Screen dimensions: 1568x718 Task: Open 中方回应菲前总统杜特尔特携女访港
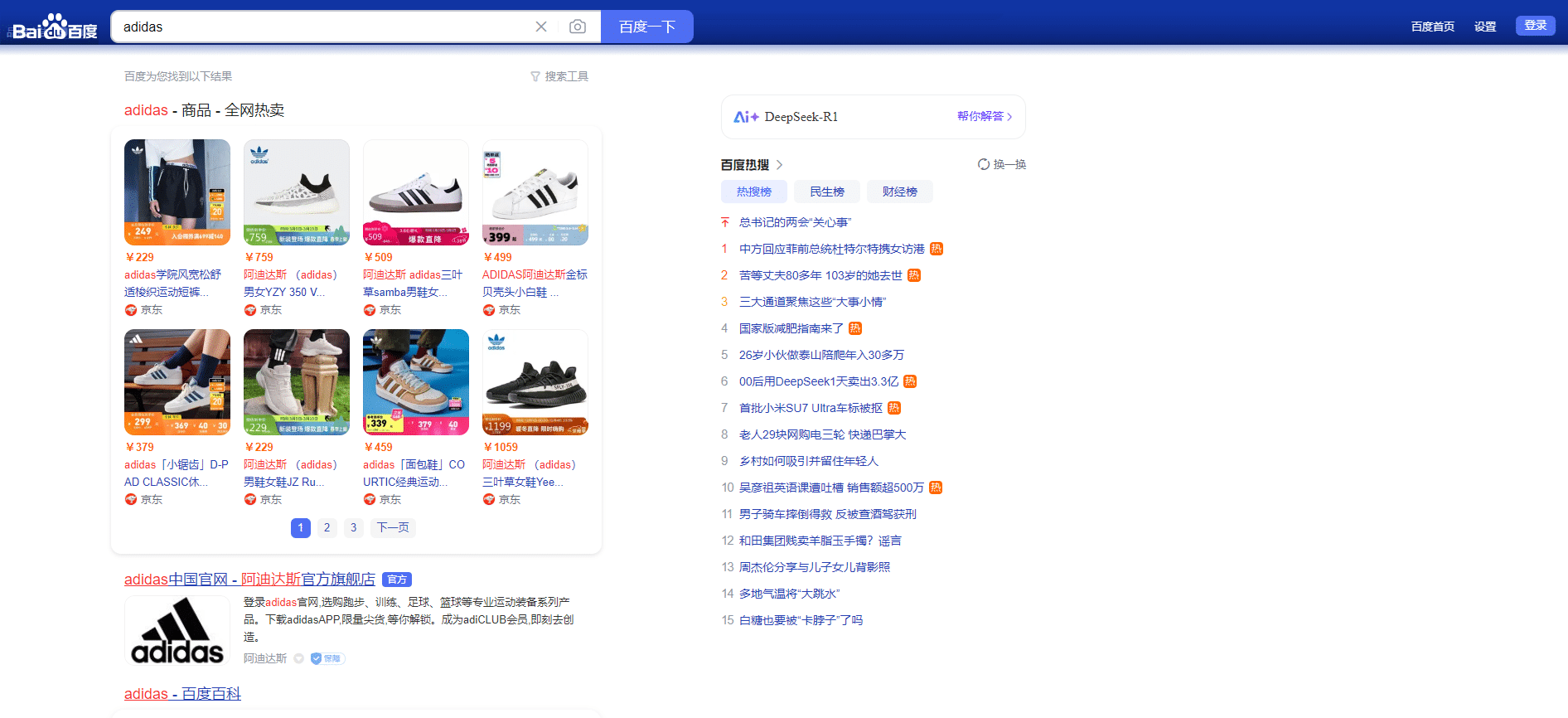pos(831,249)
